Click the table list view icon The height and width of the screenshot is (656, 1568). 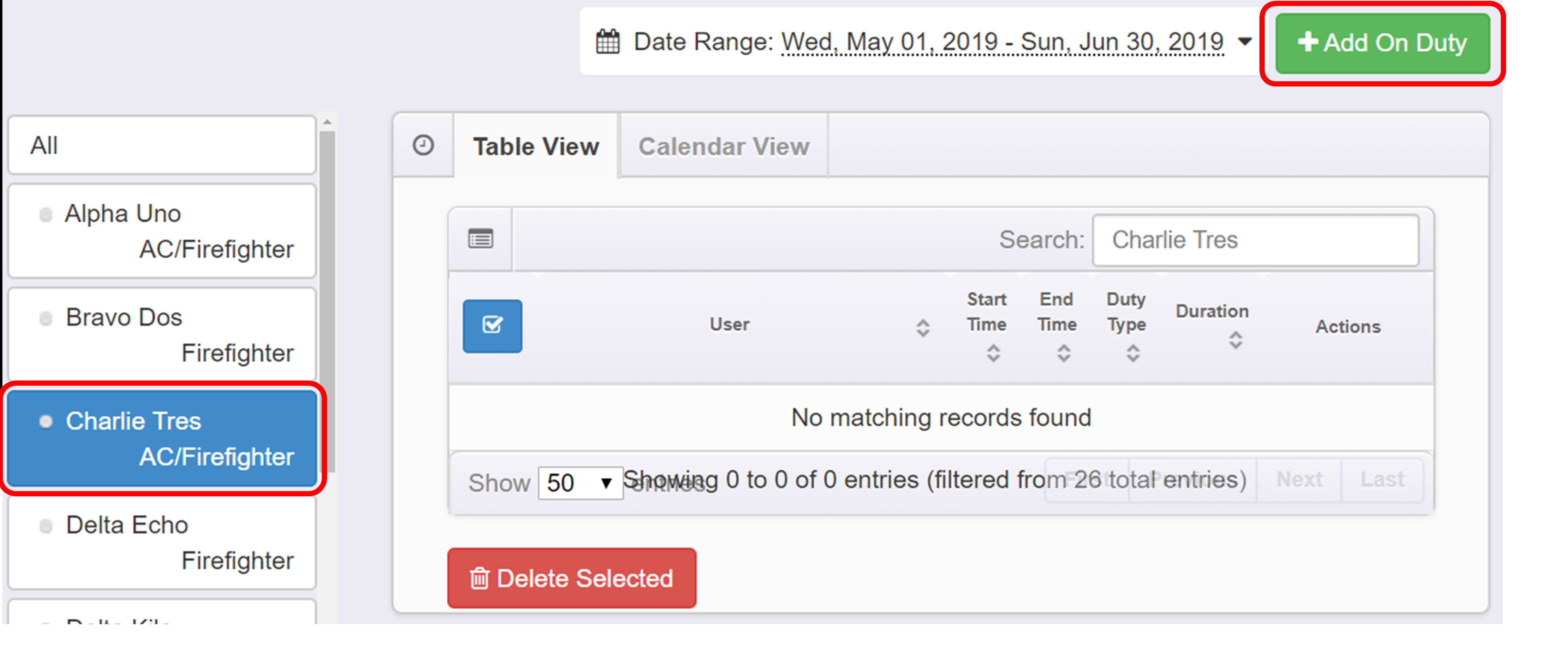point(480,239)
